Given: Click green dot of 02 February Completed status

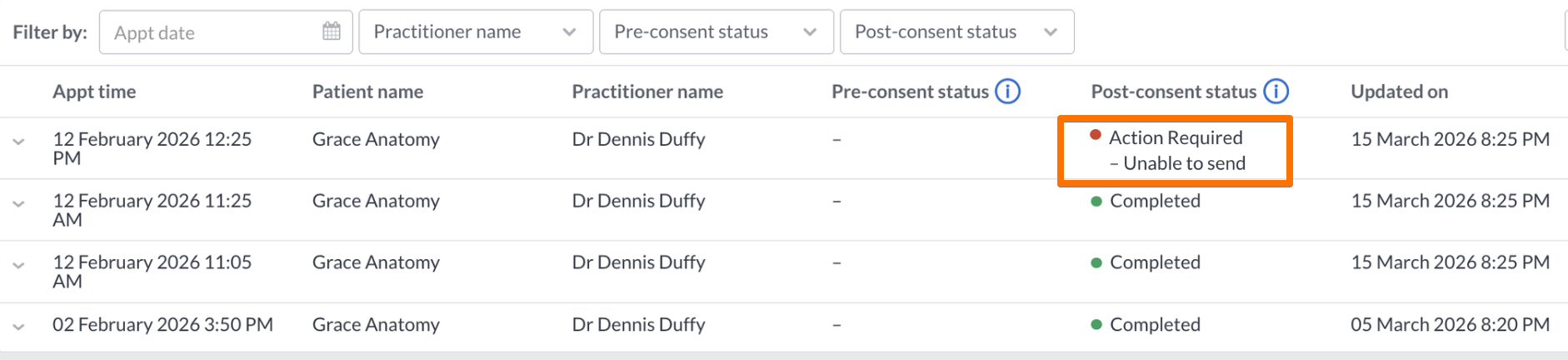Looking at the screenshot, I should [x=1096, y=324].
